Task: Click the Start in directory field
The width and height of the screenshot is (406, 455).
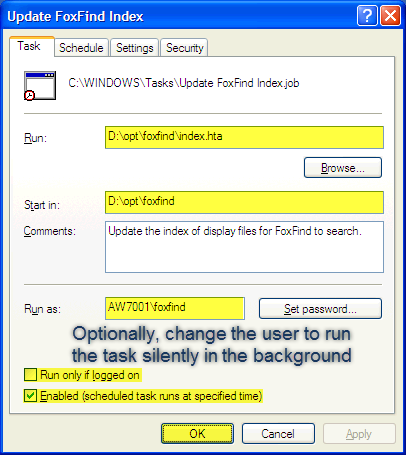Action: (244, 202)
